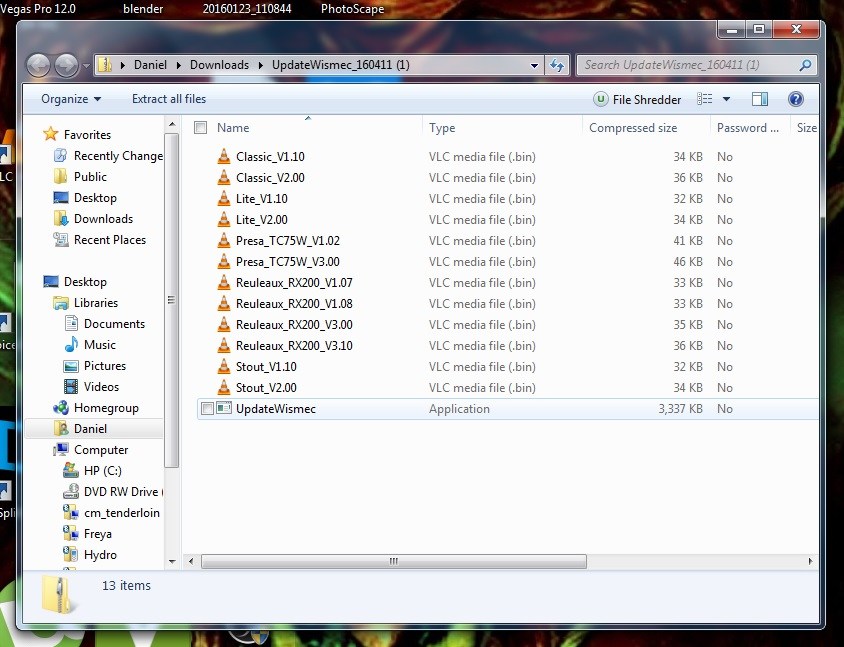Select the Daniel user folder in tree
The width and height of the screenshot is (844, 647).
(80, 428)
